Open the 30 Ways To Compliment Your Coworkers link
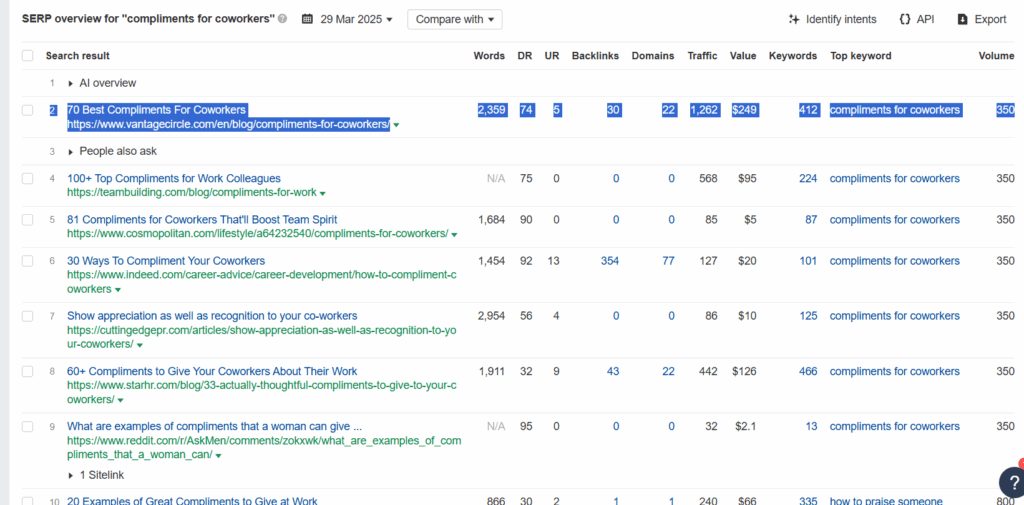The height and width of the screenshot is (505, 1024). (166, 261)
